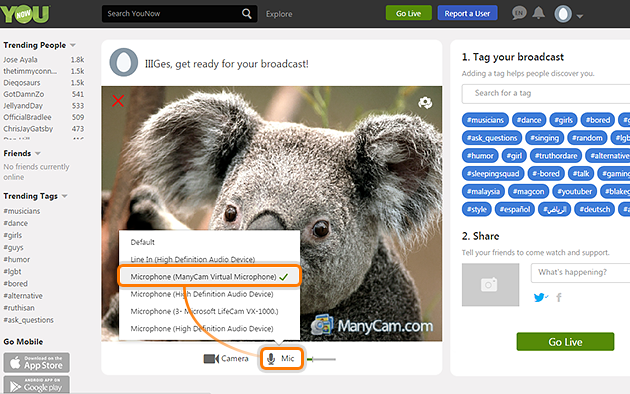Select the #ask_questions tag pill
630x394 pixels.
[x=492, y=138]
